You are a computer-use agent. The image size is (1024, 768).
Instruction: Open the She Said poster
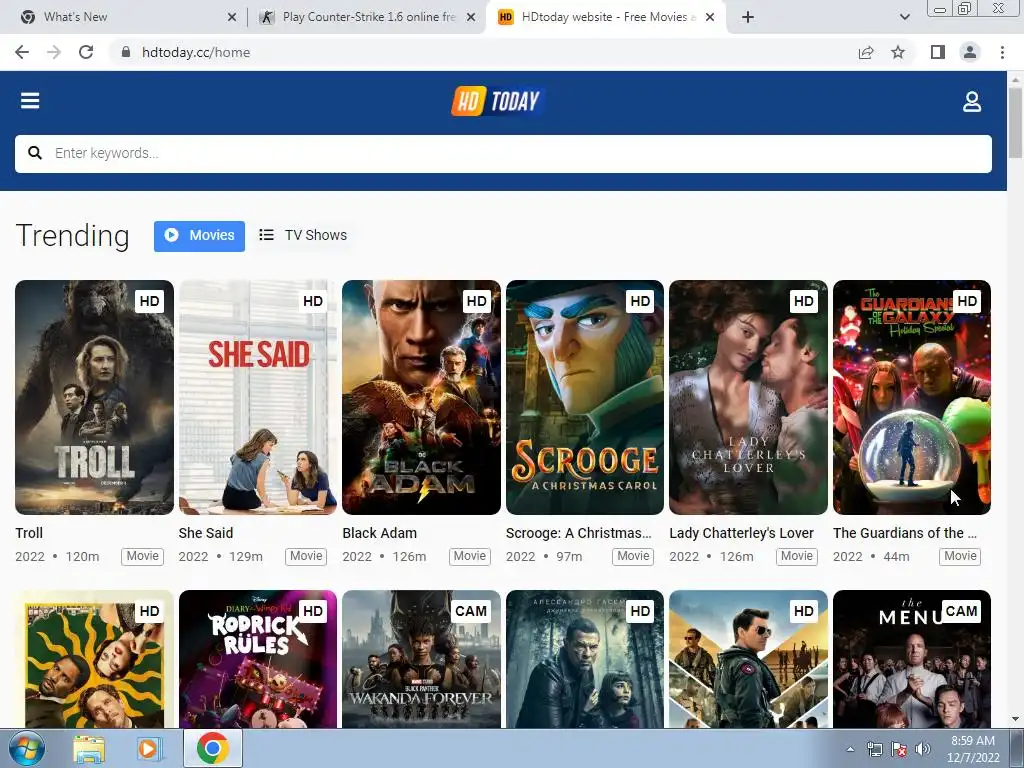click(258, 397)
